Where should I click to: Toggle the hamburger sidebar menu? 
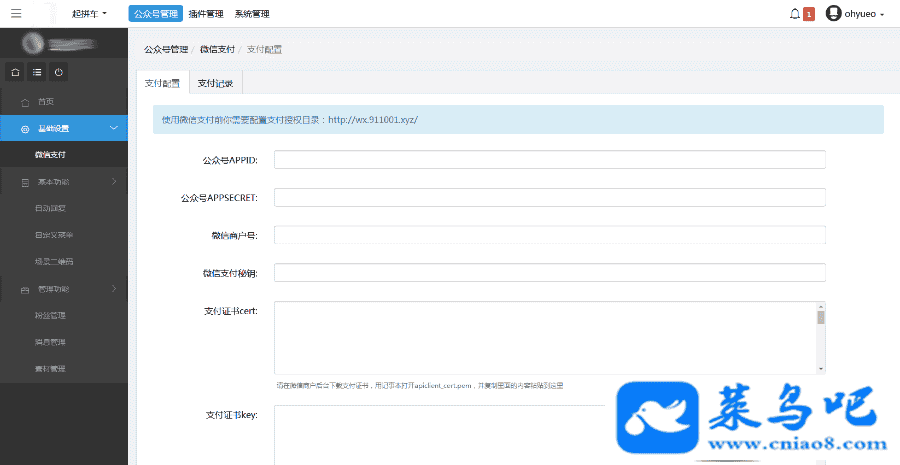click(15, 14)
